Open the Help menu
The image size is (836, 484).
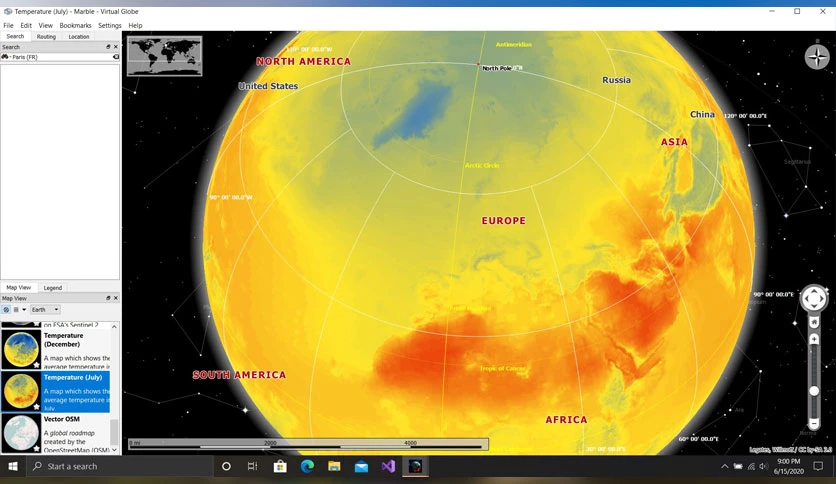coord(135,25)
